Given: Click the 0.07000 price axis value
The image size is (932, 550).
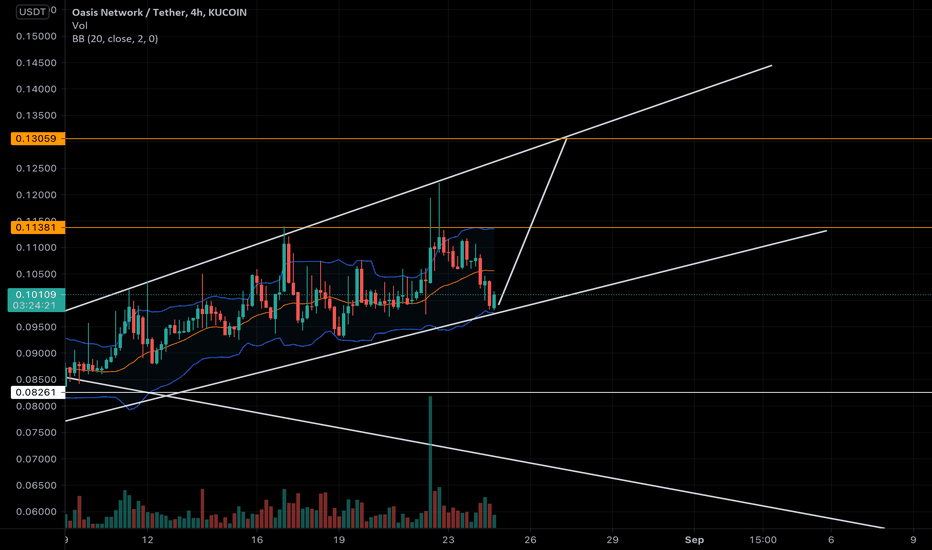Looking at the screenshot, I should click(37, 459).
